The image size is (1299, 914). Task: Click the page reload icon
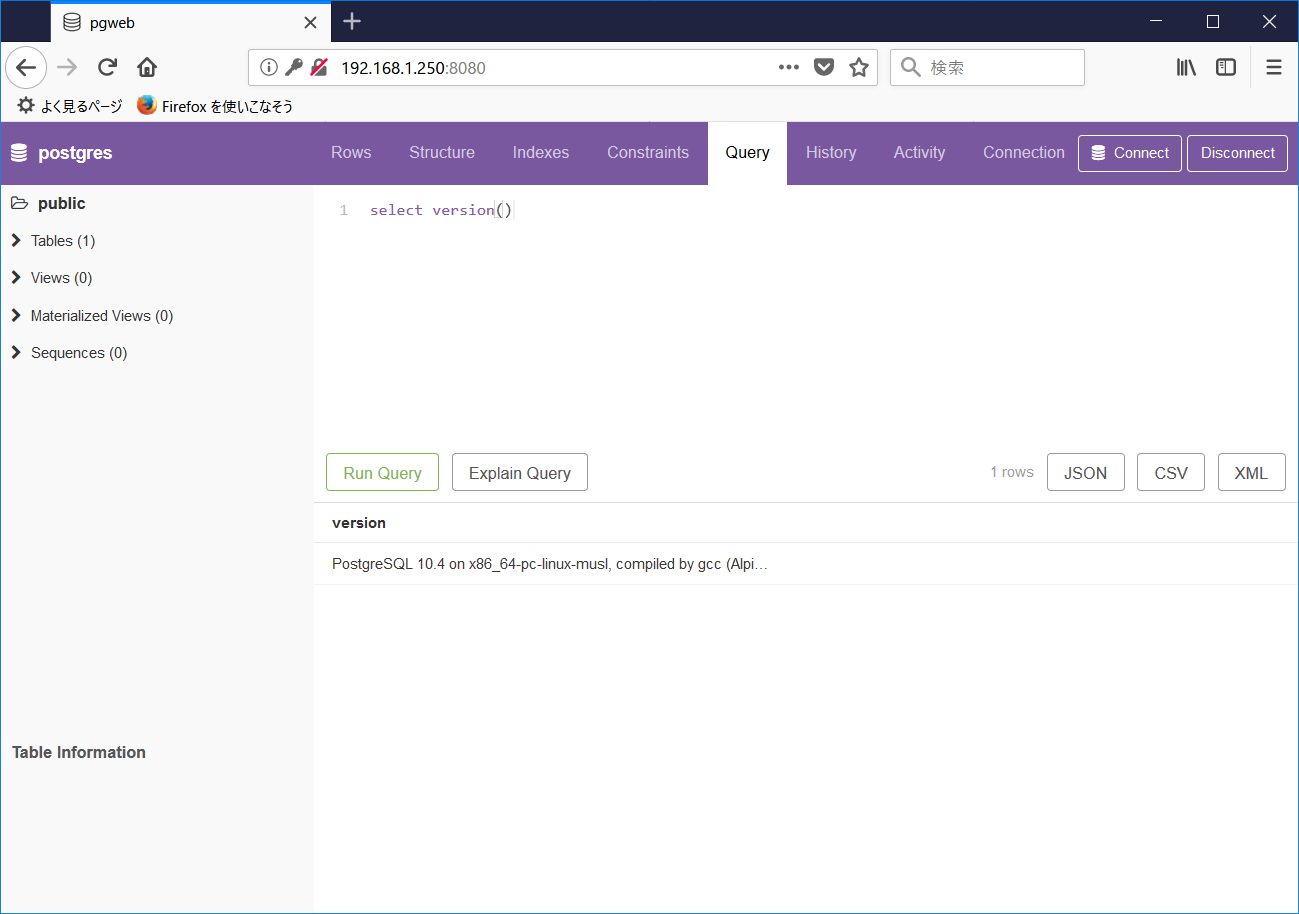(x=107, y=67)
